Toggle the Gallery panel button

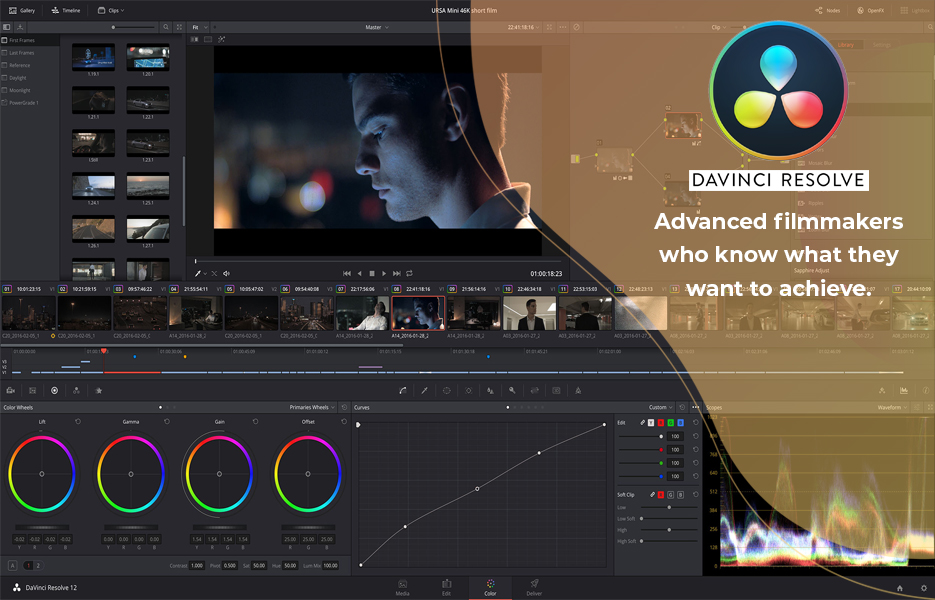(22, 10)
